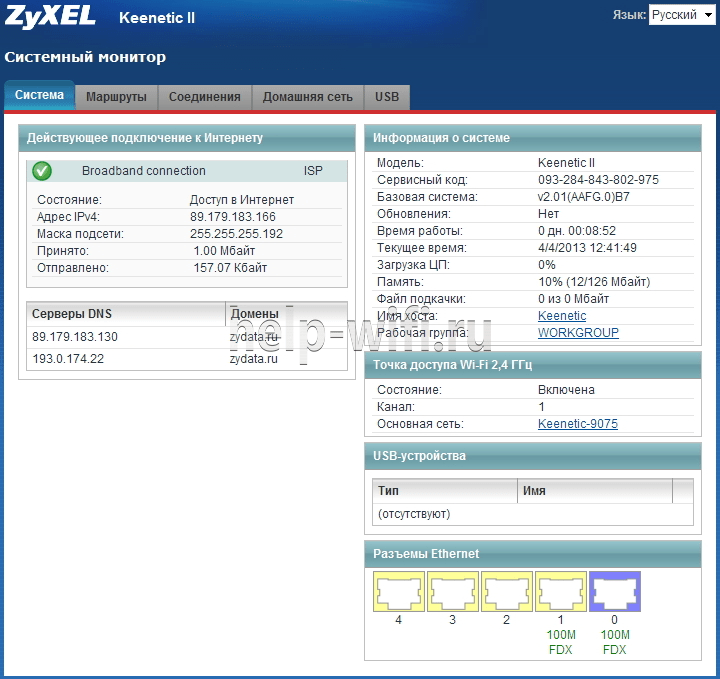The image size is (720, 679).
Task: Click the Разъемы Ethernet panel header
Action: (533, 554)
